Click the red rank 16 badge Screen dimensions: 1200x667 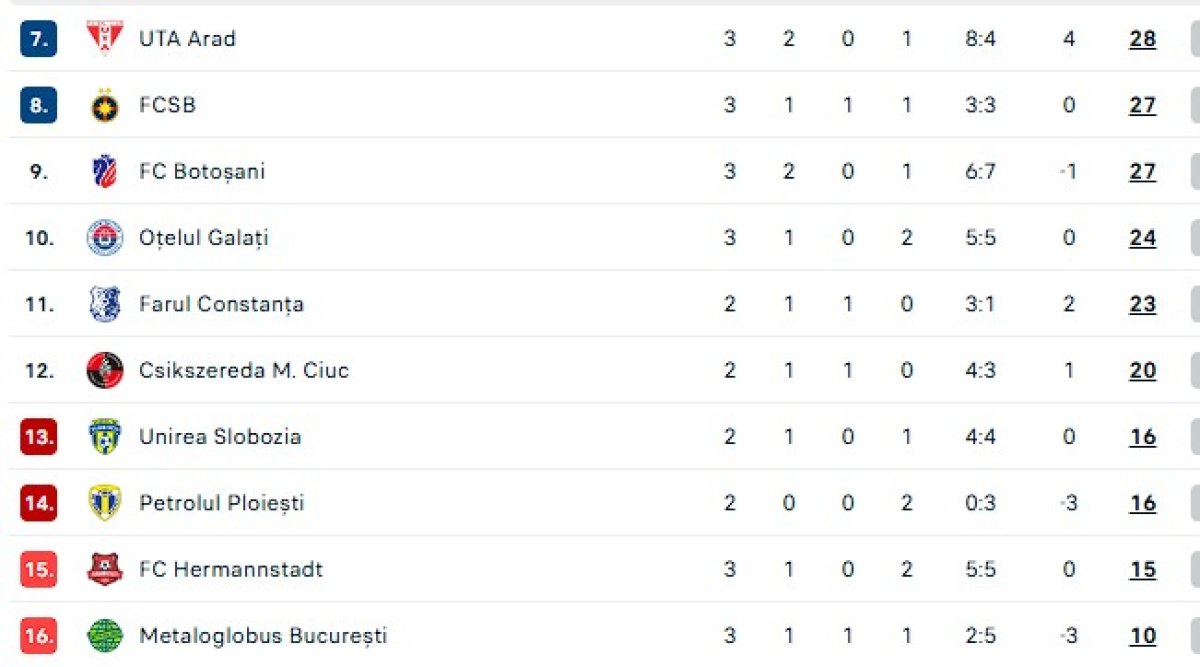[38, 635]
